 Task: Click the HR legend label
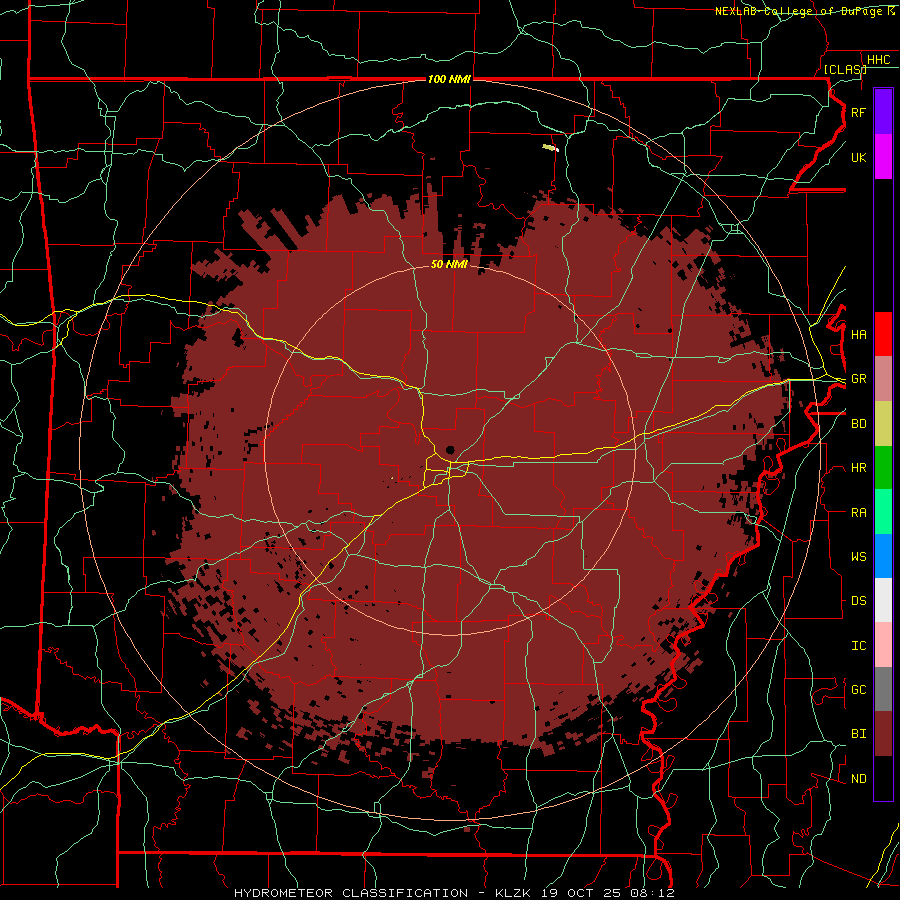858,468
